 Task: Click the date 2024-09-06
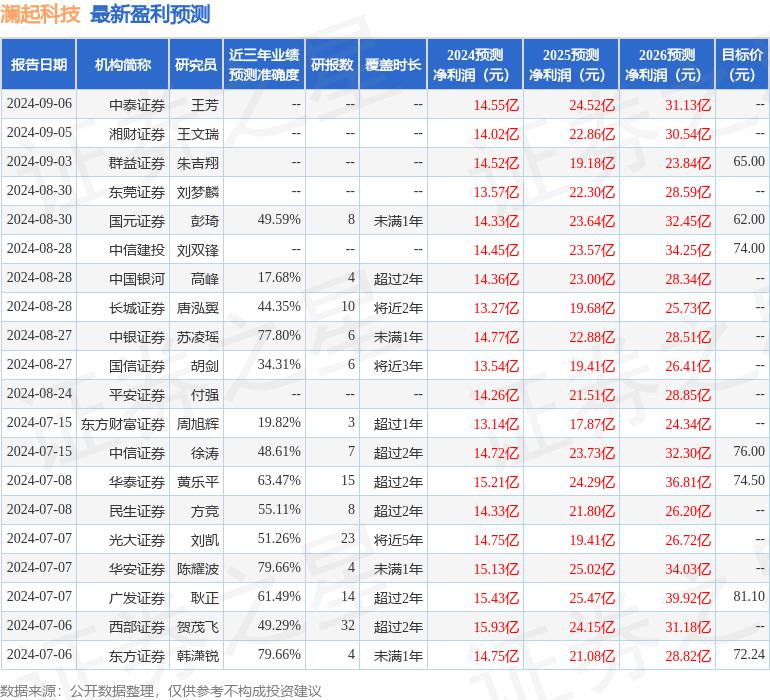[39, 104]
